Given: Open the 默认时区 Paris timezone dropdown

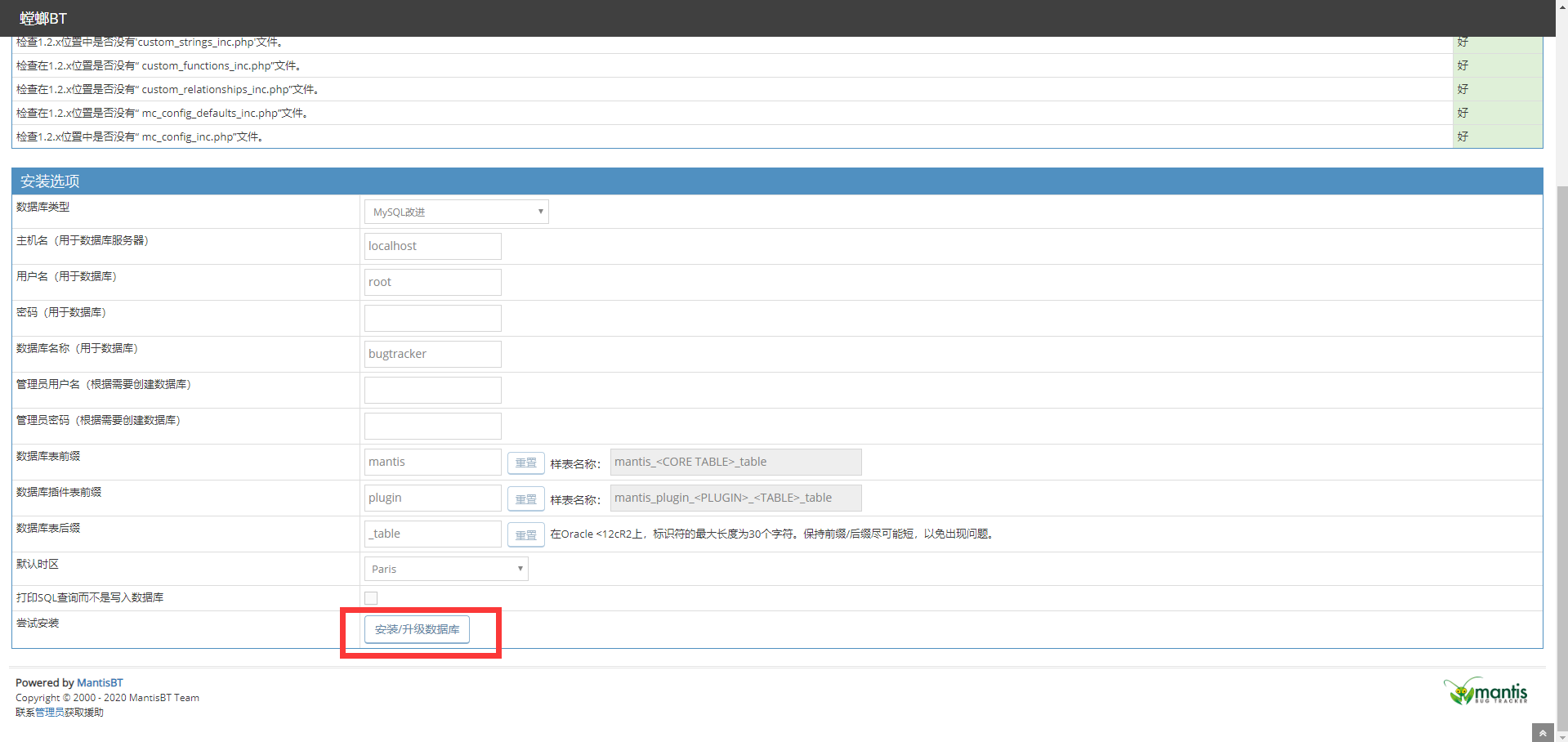Looking at the screenshot, I should coord(445,568).
